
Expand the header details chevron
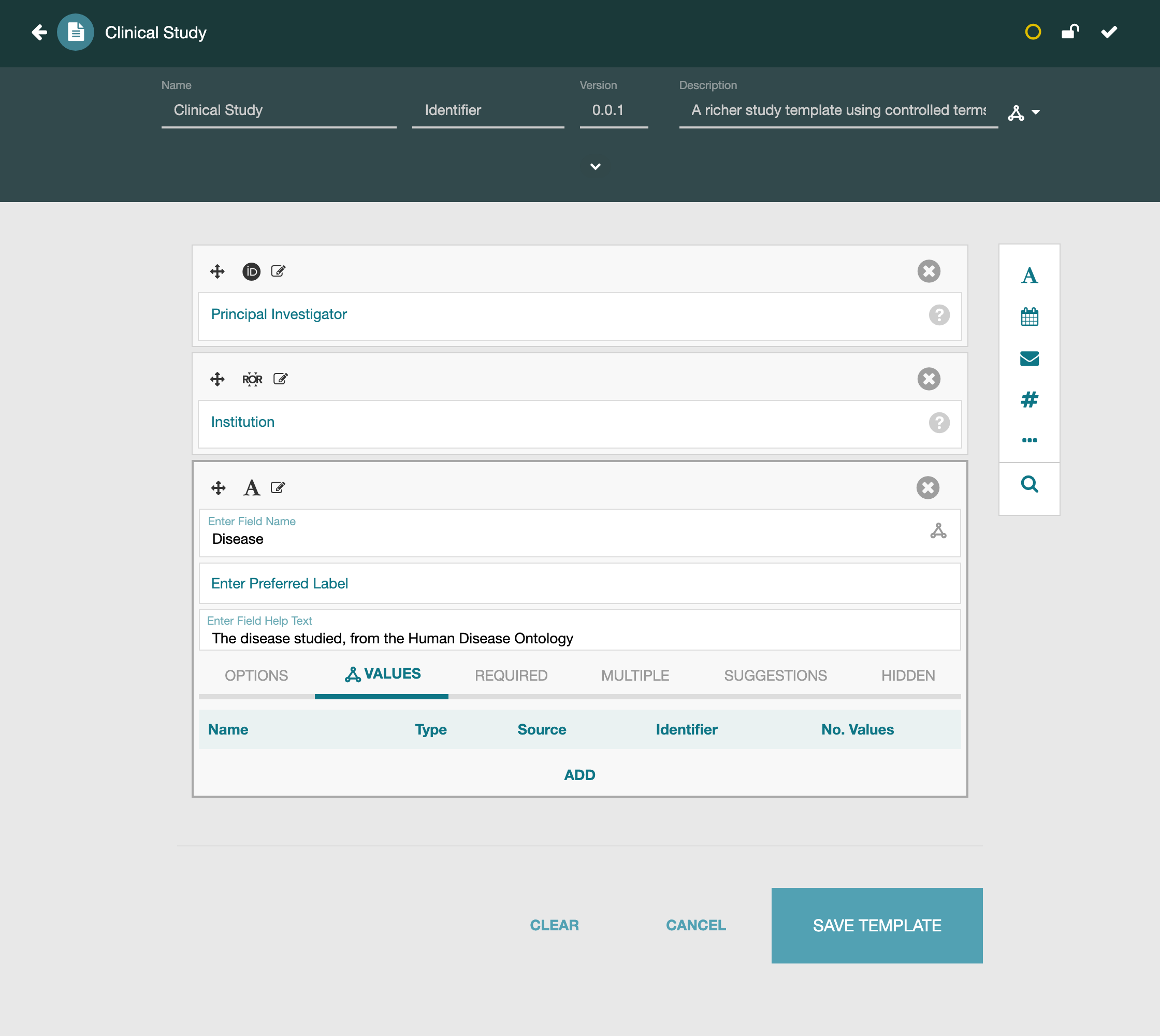tap(596, 167)
